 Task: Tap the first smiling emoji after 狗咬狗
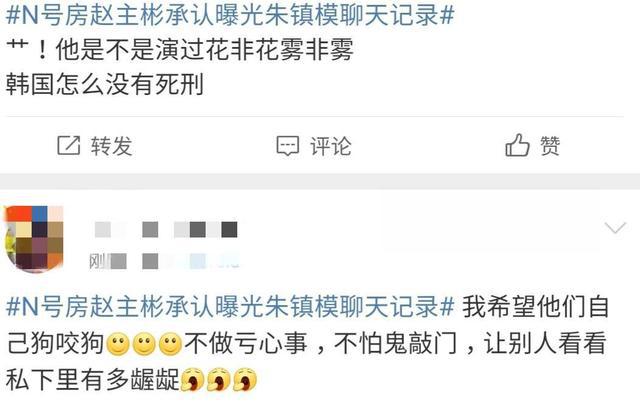pyautogui.click(x=118, y=344)
